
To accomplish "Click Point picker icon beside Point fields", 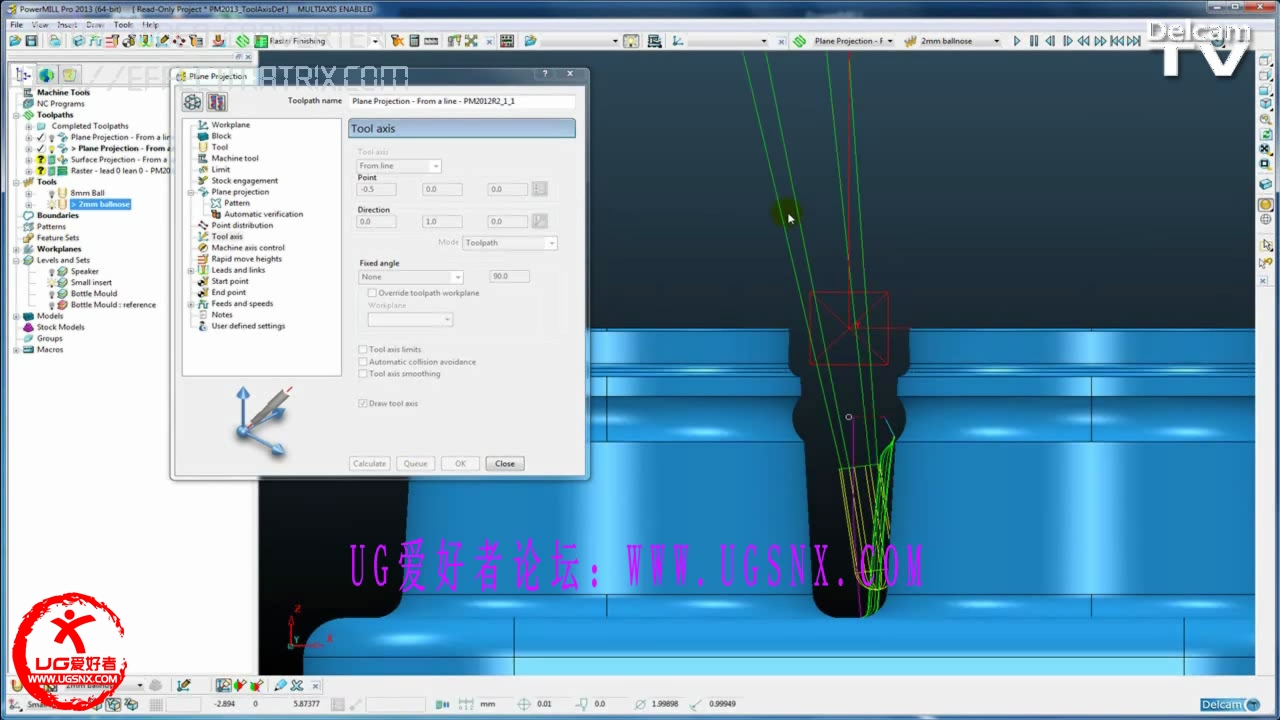I will click(x=540, y=188).
